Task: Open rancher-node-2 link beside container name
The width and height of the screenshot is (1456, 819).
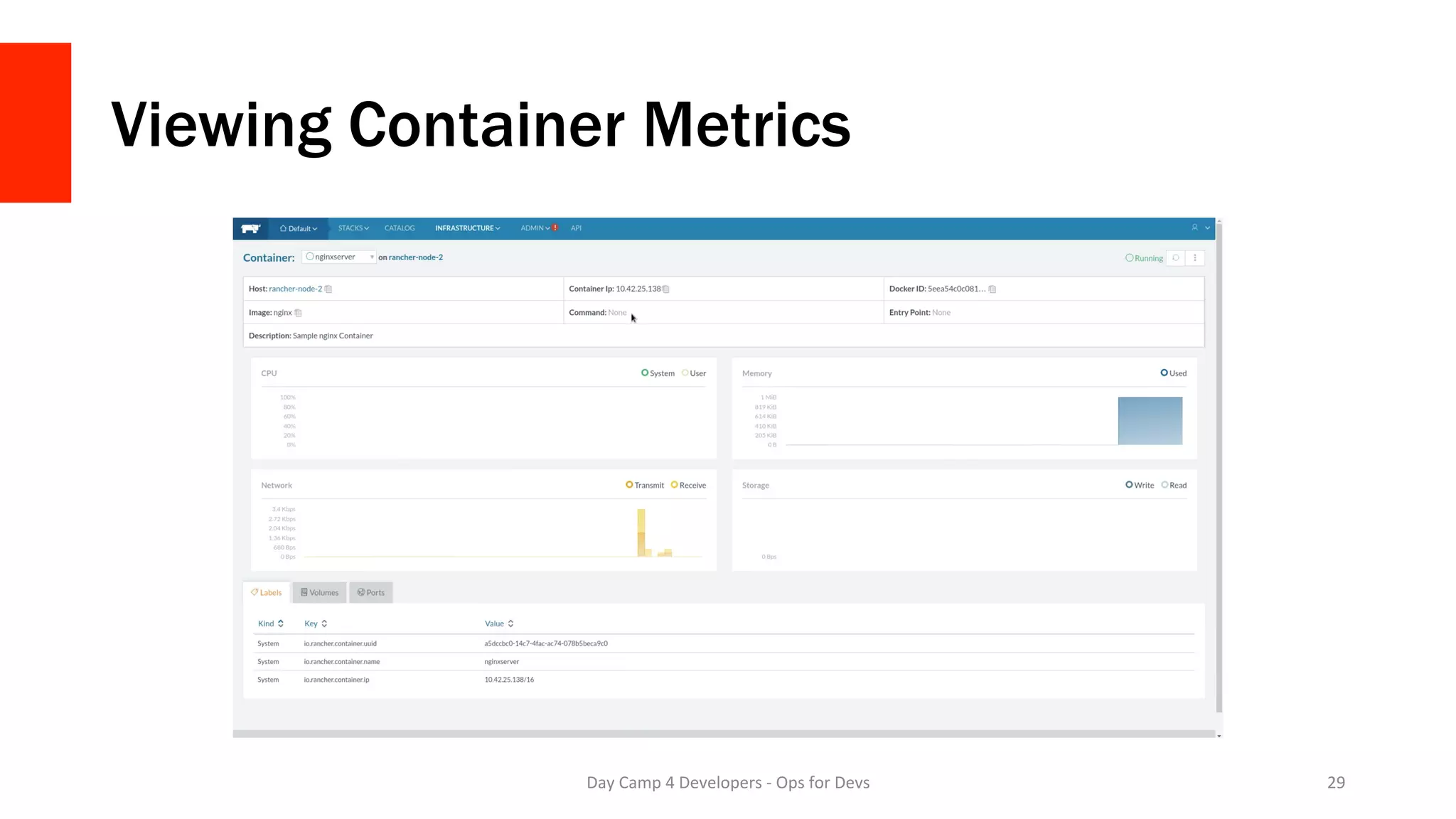Action: click(x=416, y=257)
